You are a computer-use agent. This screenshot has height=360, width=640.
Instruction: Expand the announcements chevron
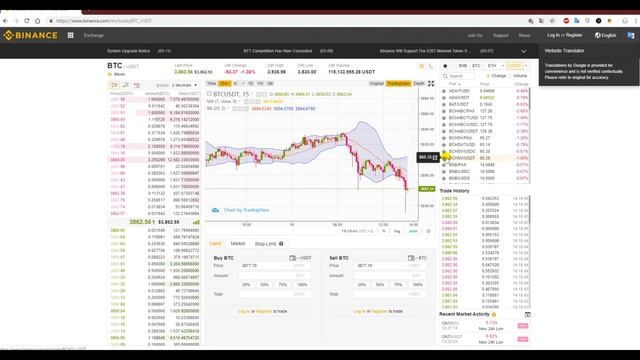click(523, 51)
